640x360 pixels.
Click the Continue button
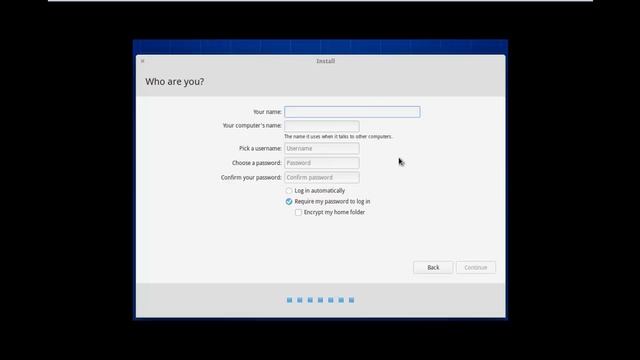(476, 268)
